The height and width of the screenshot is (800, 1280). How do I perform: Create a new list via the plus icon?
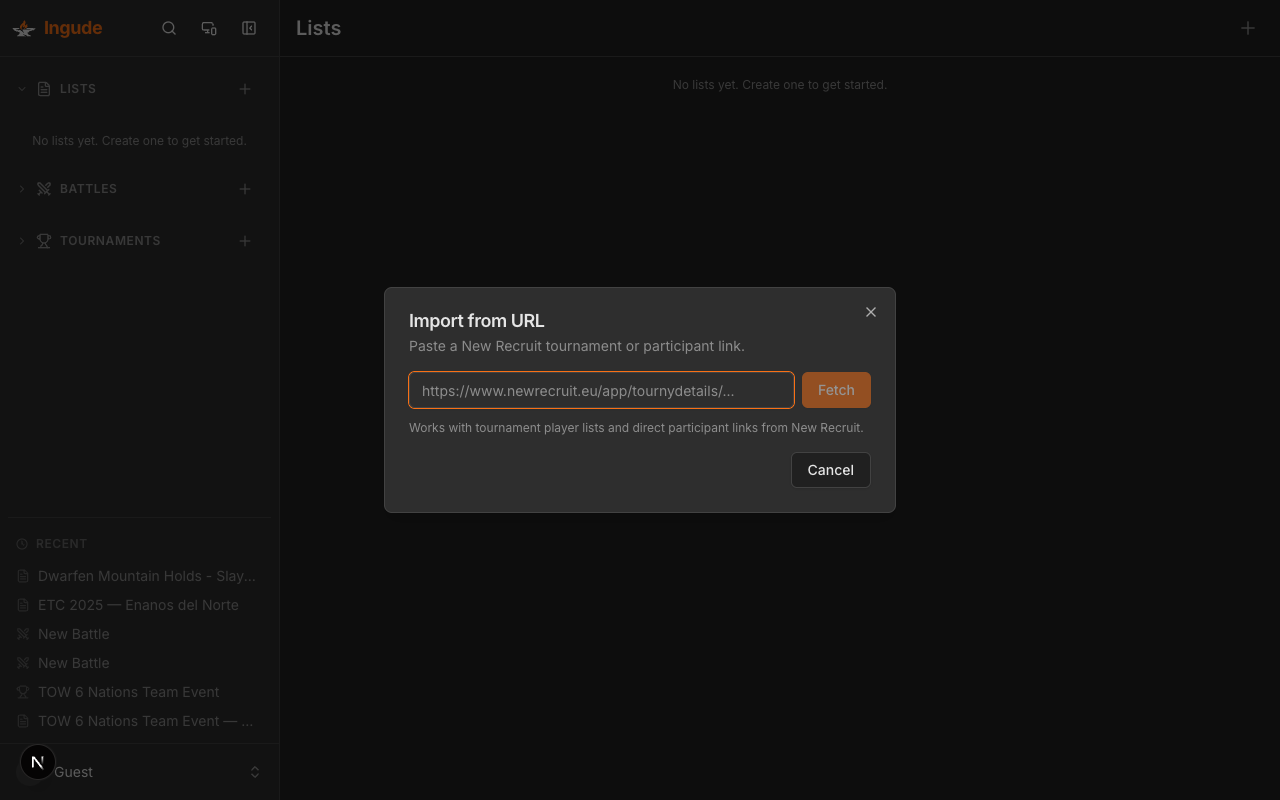245,89
